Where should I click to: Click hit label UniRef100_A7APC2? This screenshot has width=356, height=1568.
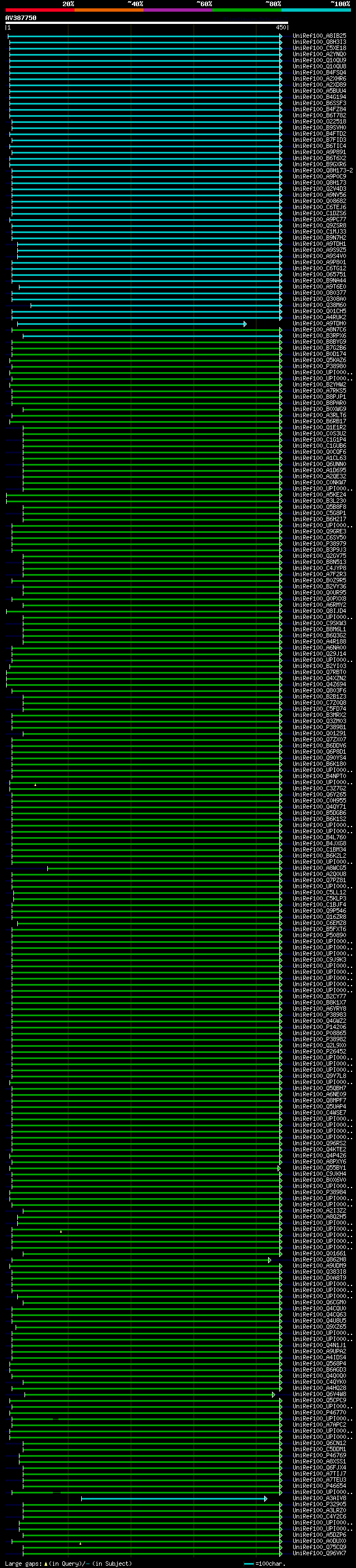pyautogui.click(x=319, y=1424)
